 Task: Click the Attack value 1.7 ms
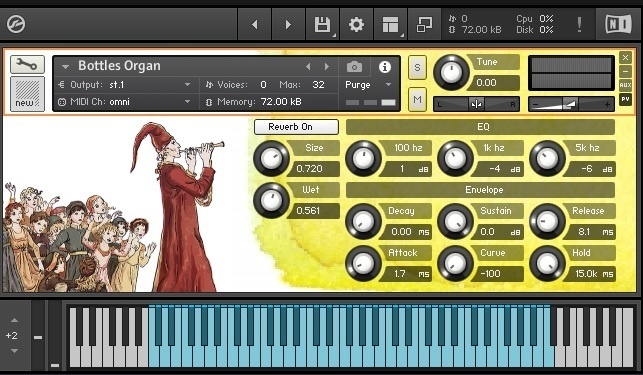click(407, 274)
